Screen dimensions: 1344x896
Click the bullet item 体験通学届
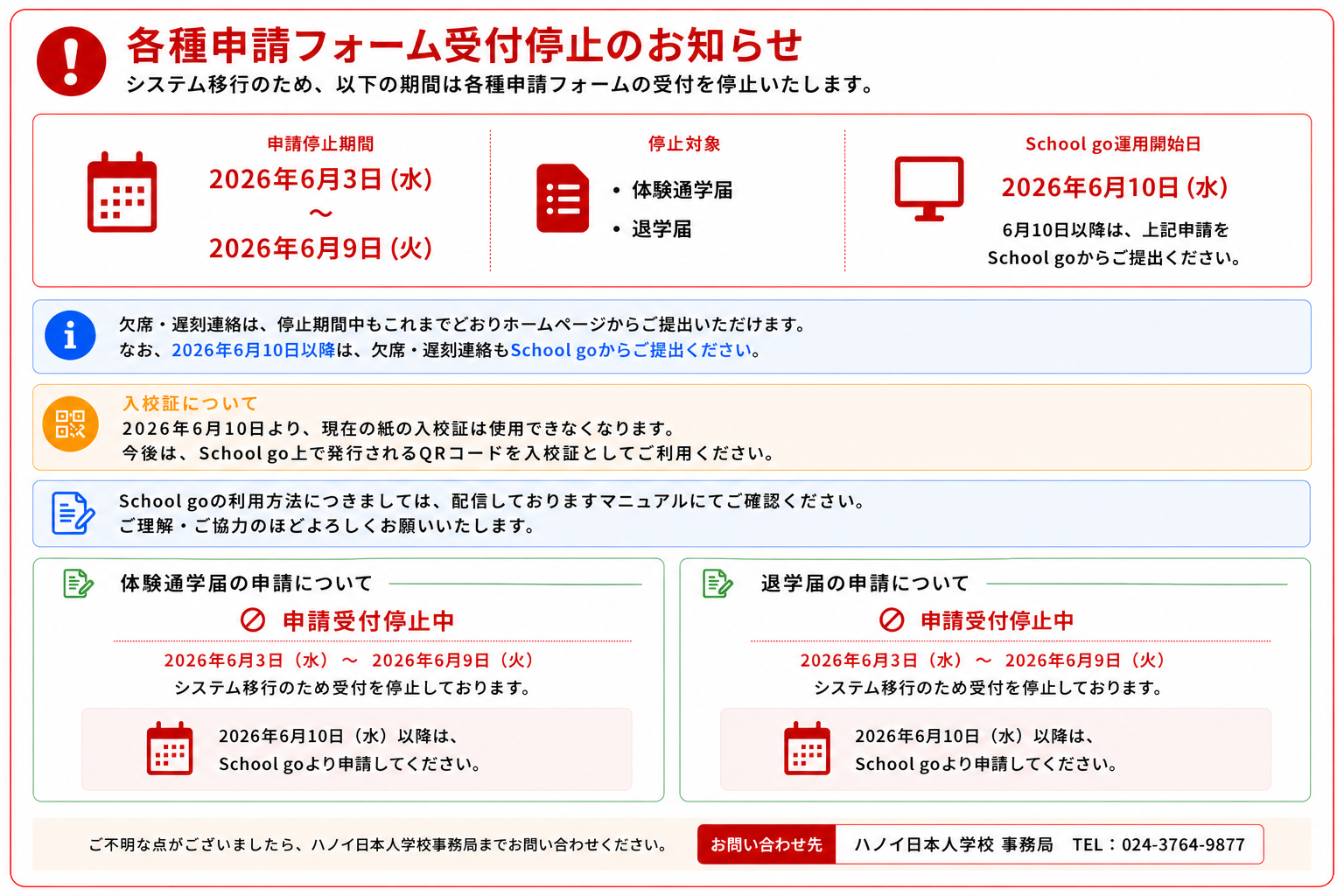coord(682,190)
